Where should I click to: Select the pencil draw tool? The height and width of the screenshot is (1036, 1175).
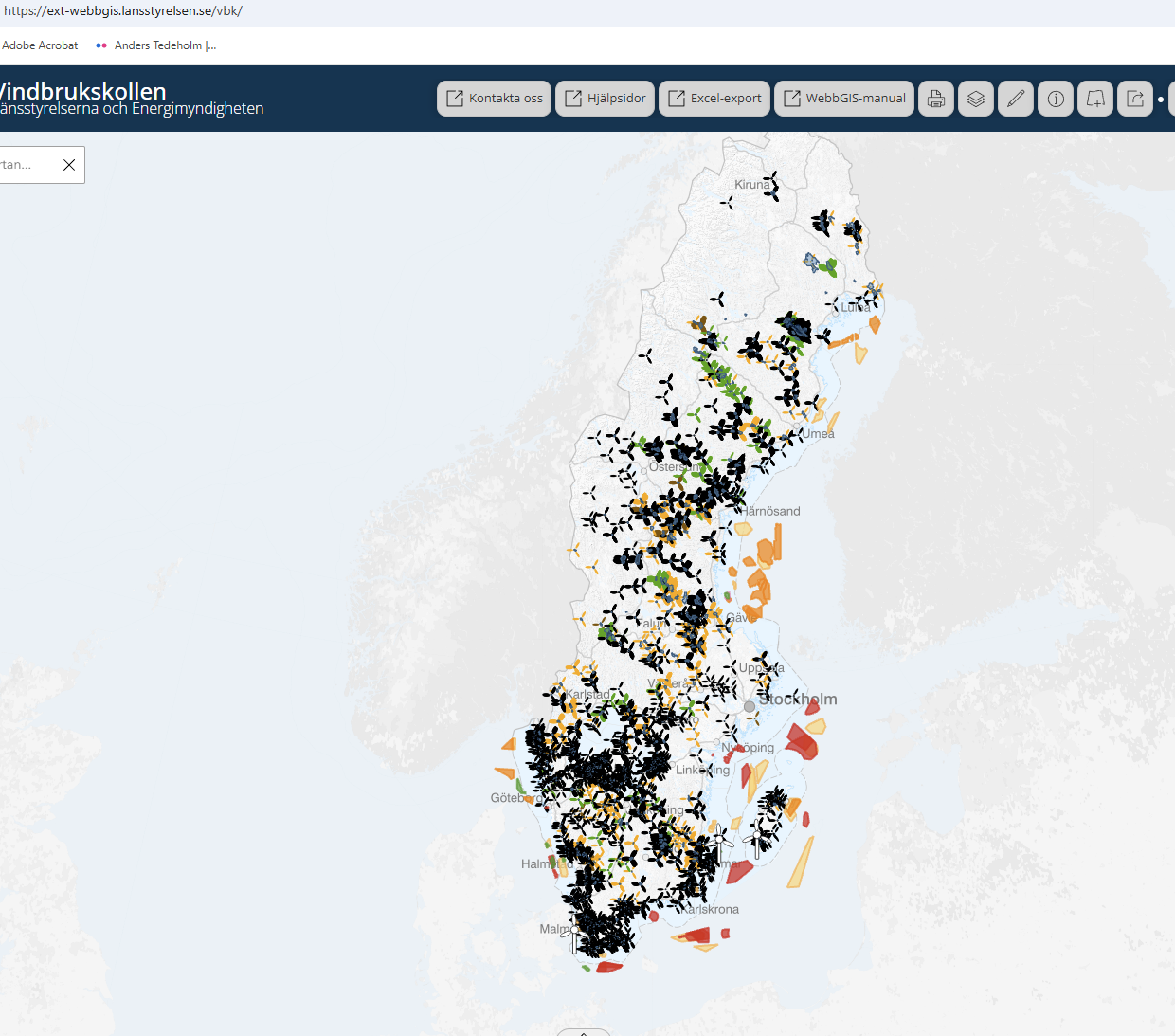(1016, 99)
